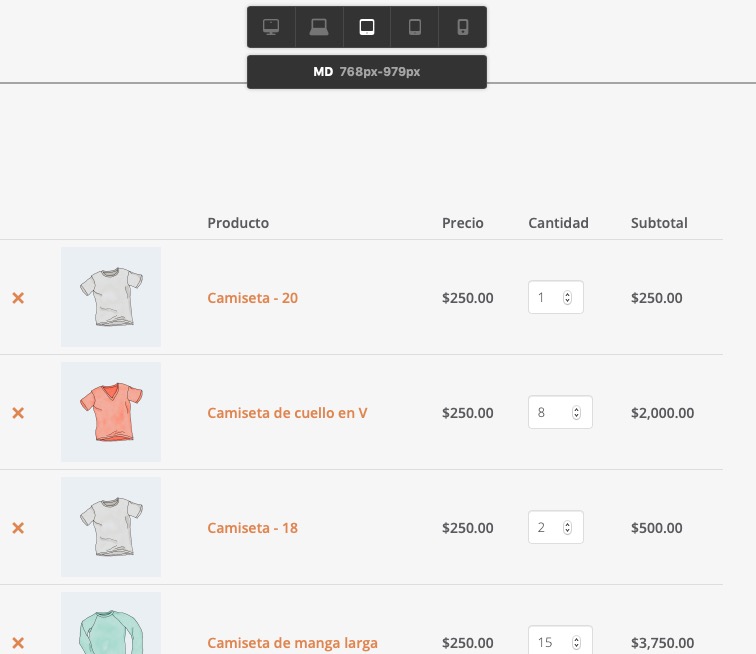756x654 pixels.
Task: Remove Camiseta - 18 from the cart
Action: pos(18,528)
